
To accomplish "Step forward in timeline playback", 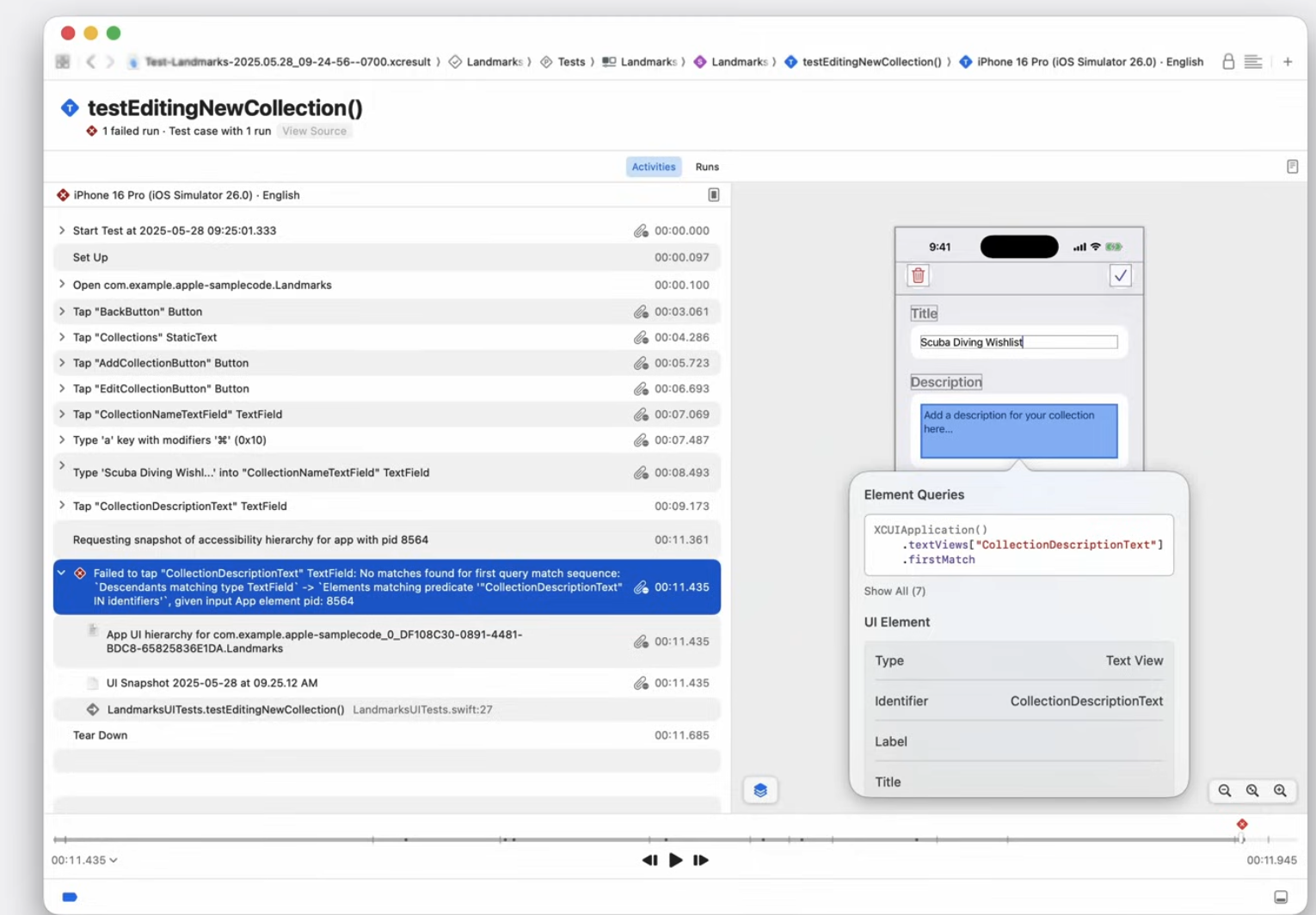I will tap(701, 860).
